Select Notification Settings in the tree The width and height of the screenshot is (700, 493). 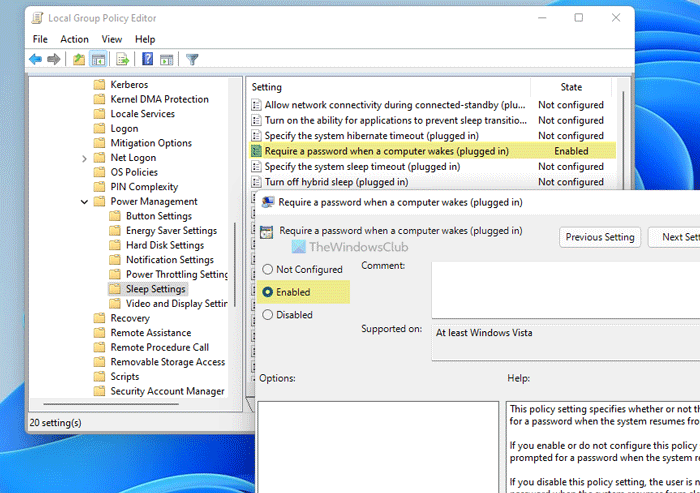170,260
